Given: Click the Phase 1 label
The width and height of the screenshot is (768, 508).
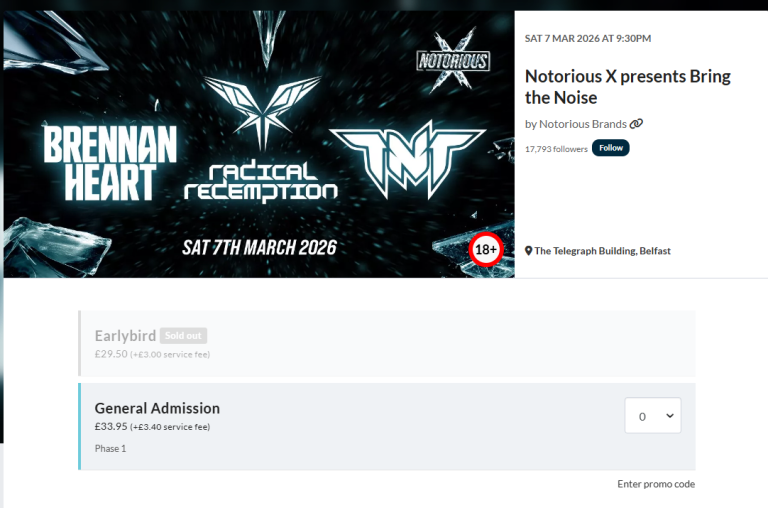Looking at the screenshot, I should pyautogui.click(x=110, y=448).
